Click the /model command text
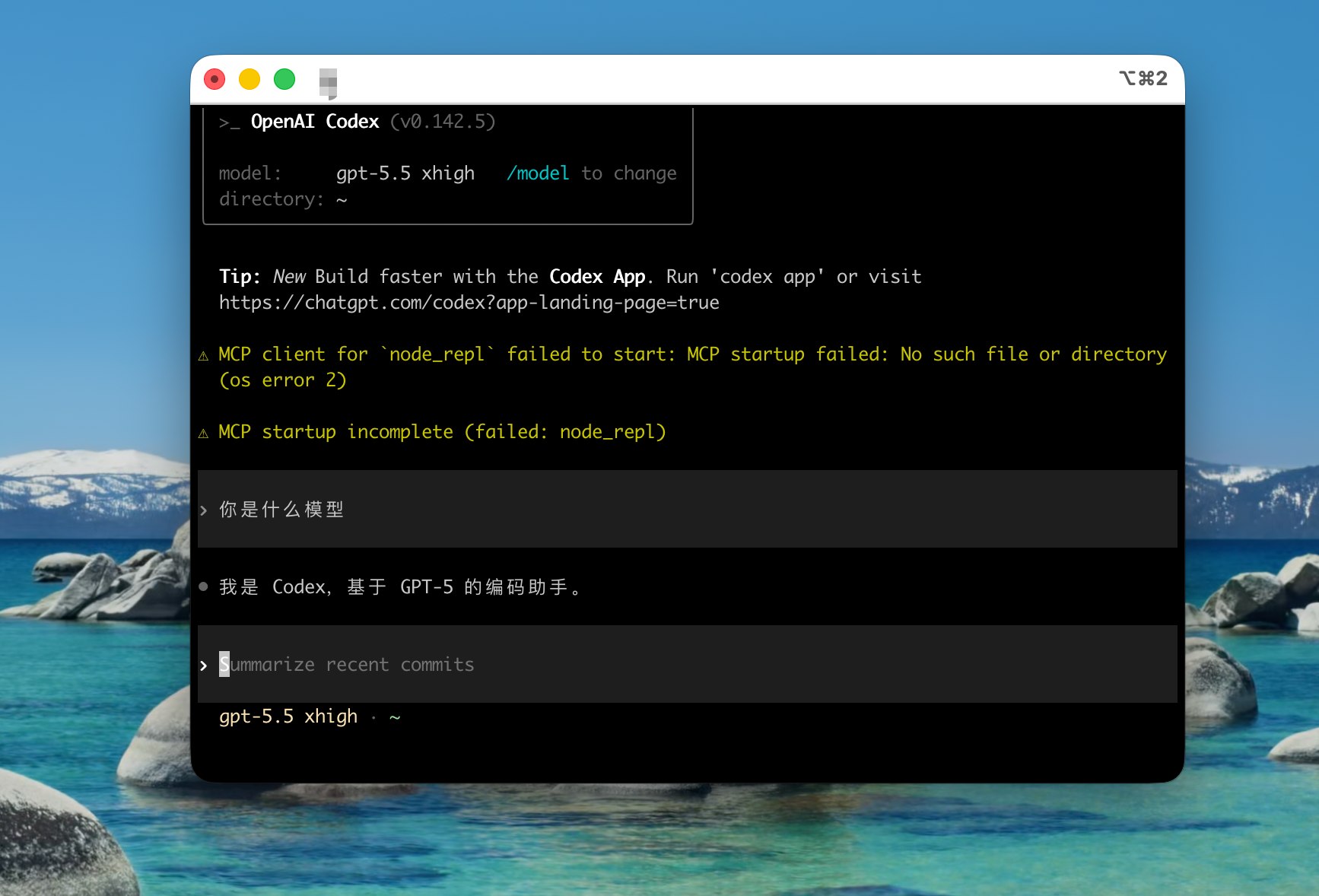The width and height of the screenshot is (1319, 896). pos(538,173)
